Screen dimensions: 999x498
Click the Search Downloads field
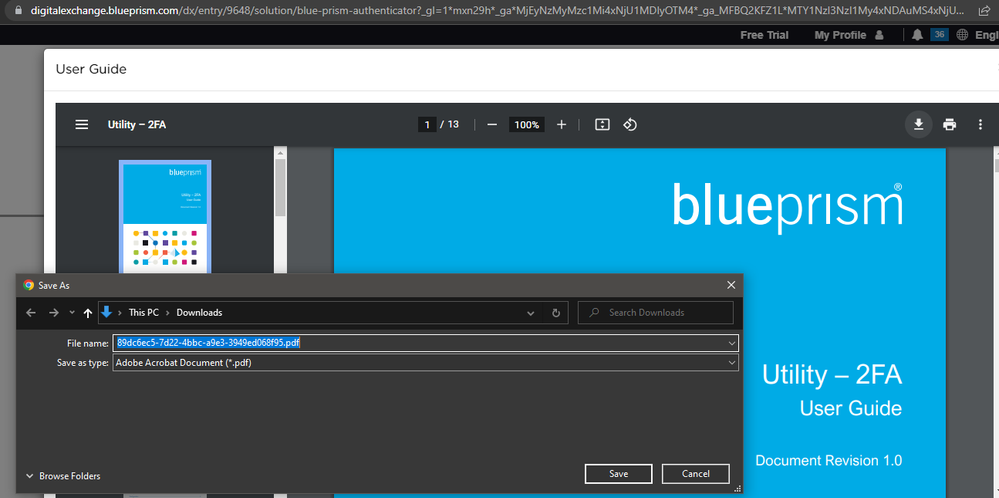point(656,313)
